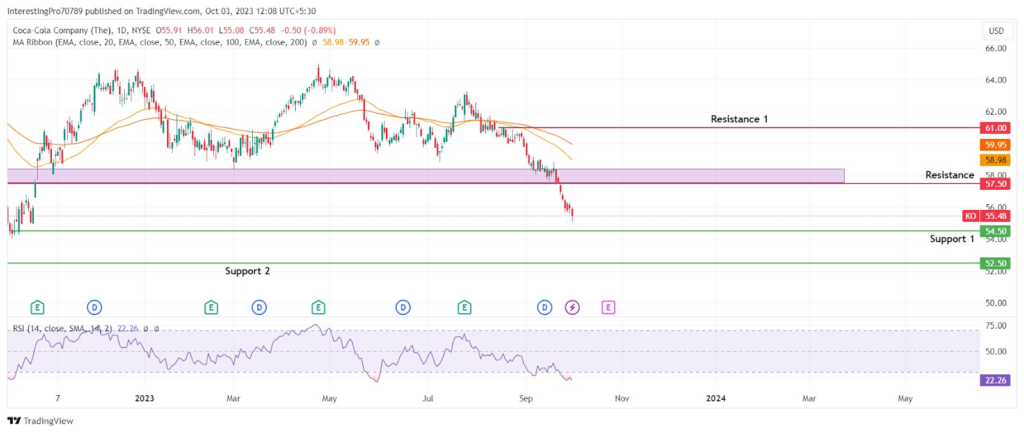Open the earliest green earnings E marker

click(38, 307)
